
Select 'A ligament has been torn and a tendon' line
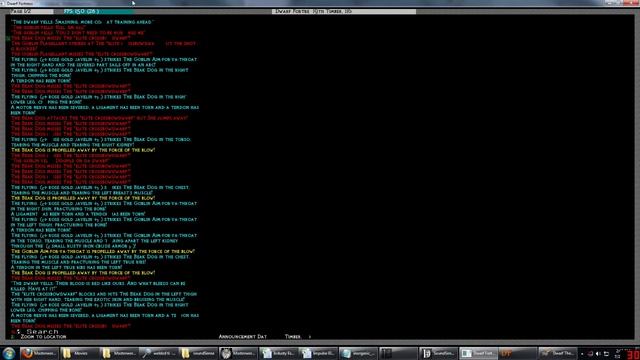78,214
